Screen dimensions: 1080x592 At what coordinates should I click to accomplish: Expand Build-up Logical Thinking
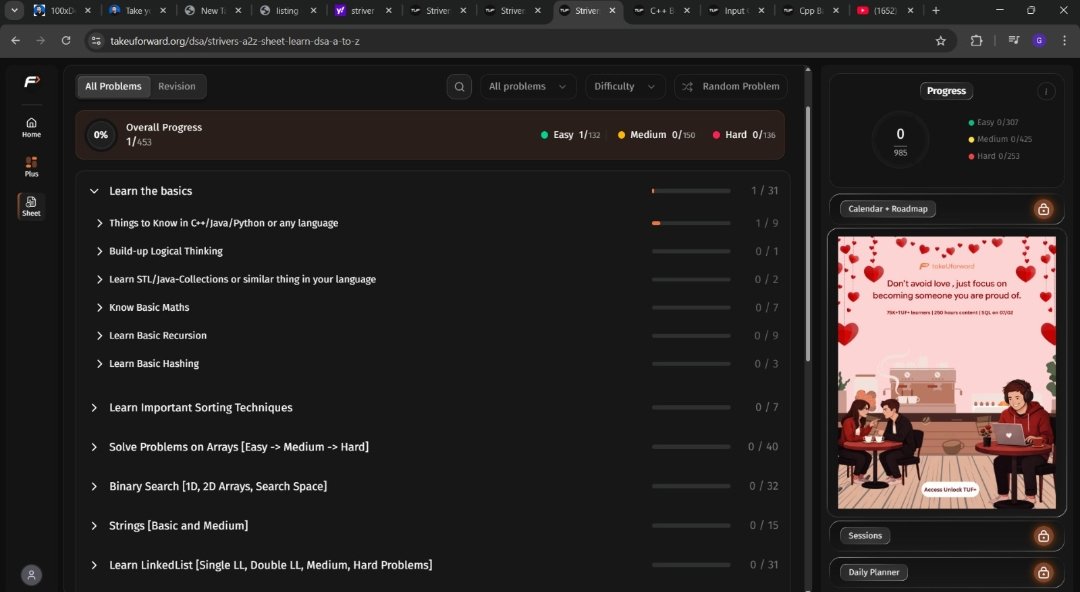[x=99, y=252]
